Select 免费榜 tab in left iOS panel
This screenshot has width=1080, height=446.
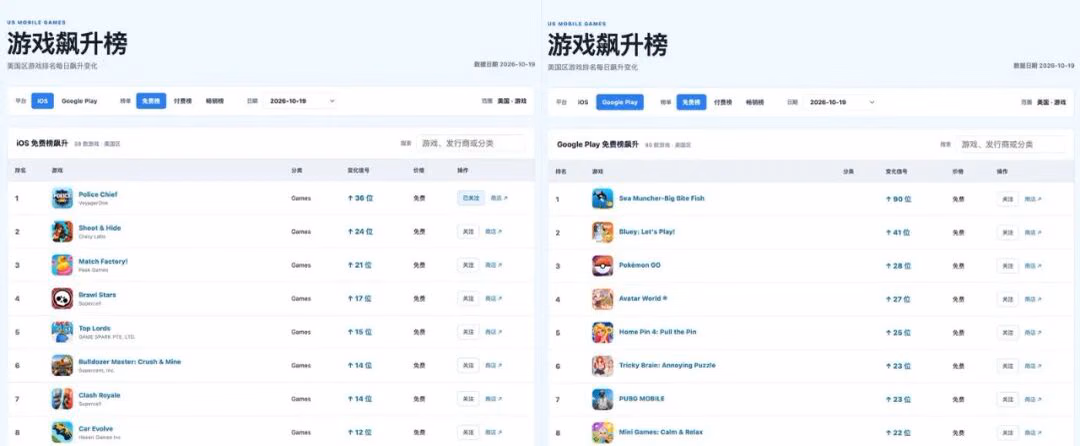click(151, 101)
